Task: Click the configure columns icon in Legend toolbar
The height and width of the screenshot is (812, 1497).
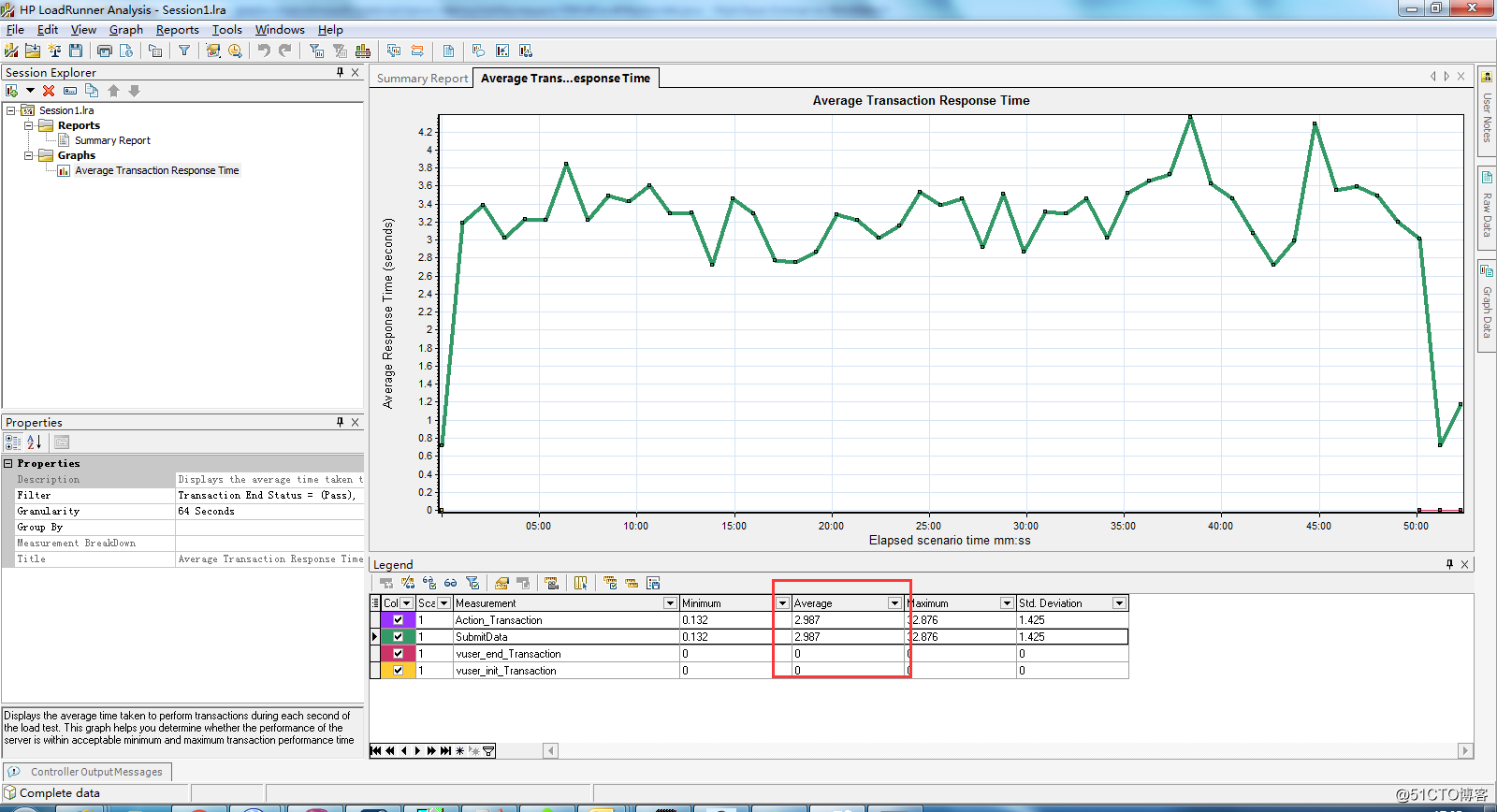Action: tap(581, 583)
